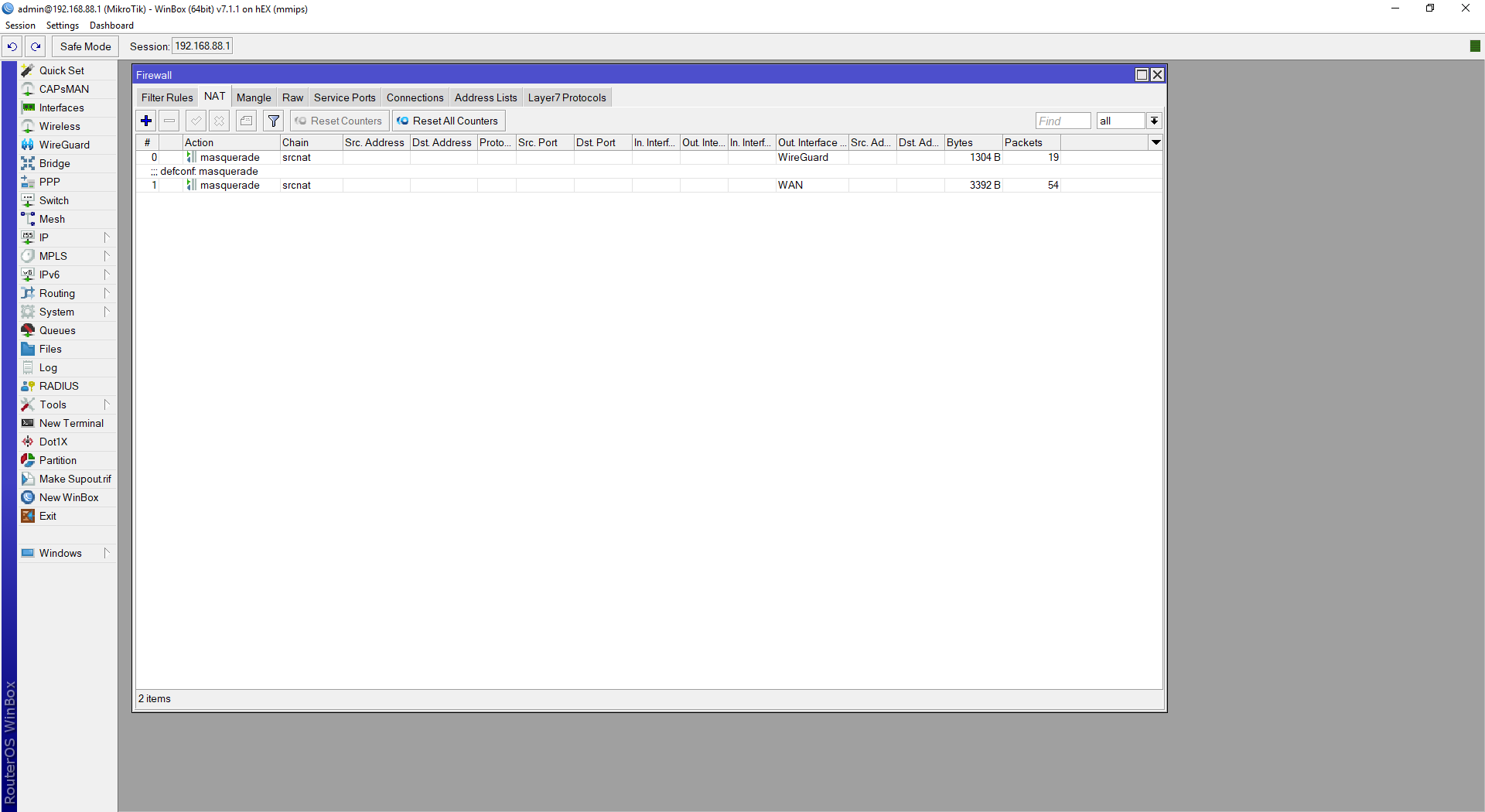Expand the MPLS submenu
Image resolution: width=1485 pixels, height=812 pixels.
[x=67, y=256]
